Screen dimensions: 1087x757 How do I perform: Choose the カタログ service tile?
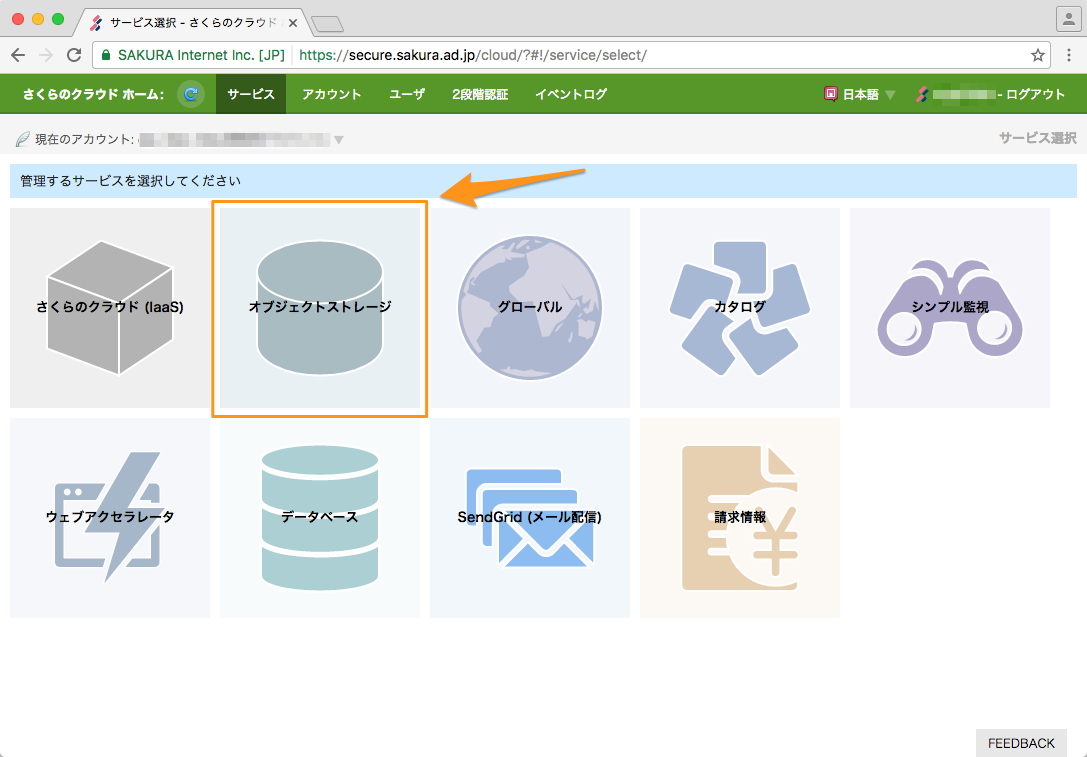(740, 308)
